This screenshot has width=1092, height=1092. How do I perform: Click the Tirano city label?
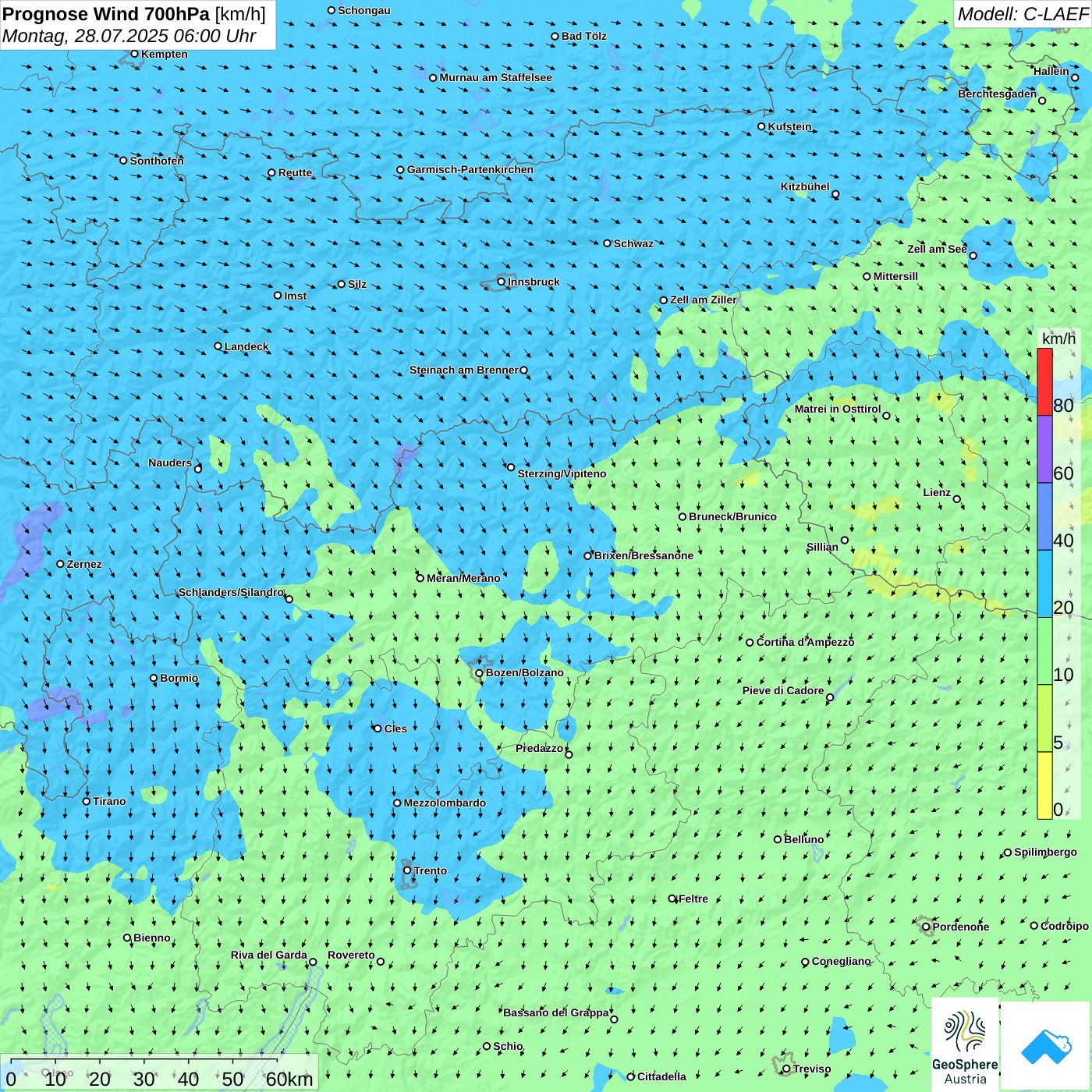[109, 801]
